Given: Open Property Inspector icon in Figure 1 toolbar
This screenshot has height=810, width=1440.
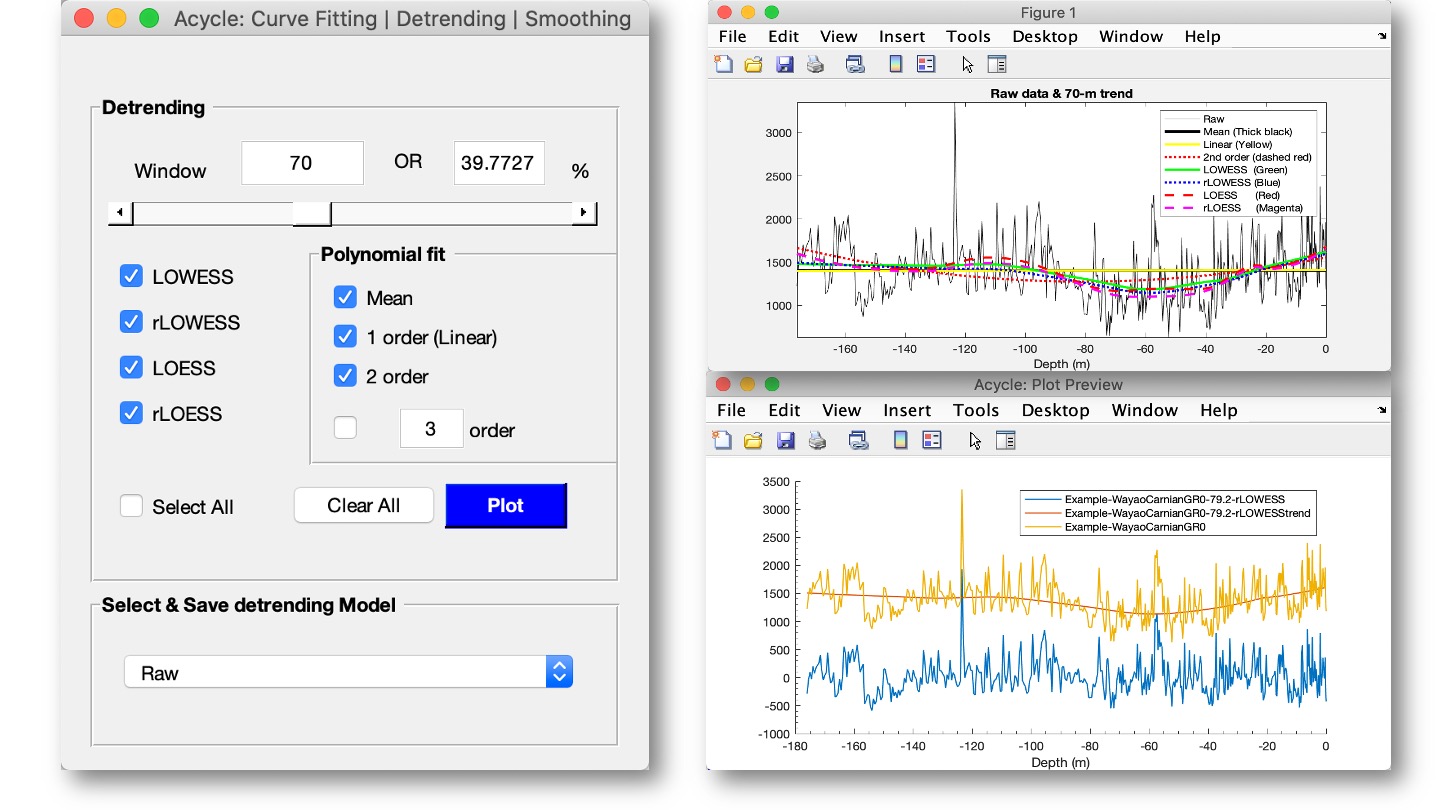Looking at the screenshot, I should [x=996, y=64].
